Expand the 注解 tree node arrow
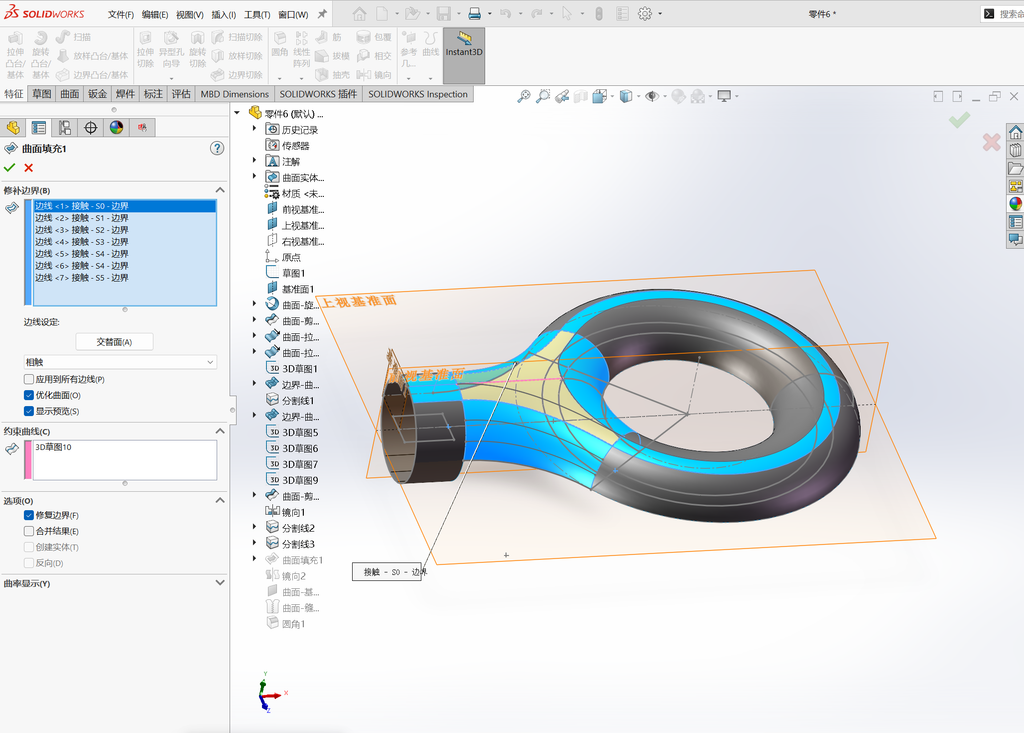The image size is (1024, 733). (x=255, y=160)
